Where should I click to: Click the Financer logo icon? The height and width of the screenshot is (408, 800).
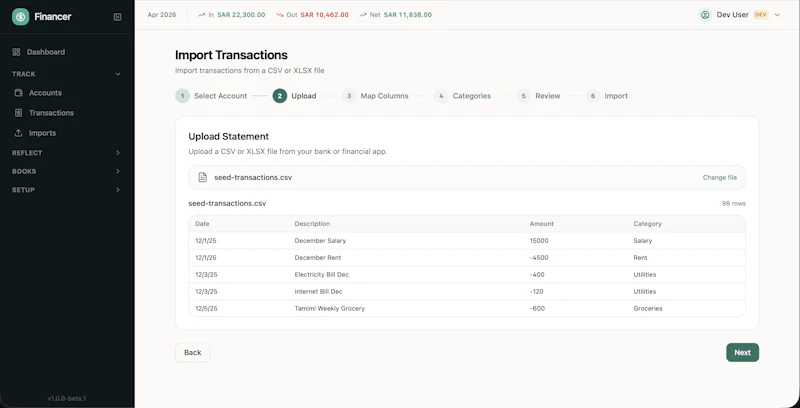pyautogui.click(x=20, y=17)
